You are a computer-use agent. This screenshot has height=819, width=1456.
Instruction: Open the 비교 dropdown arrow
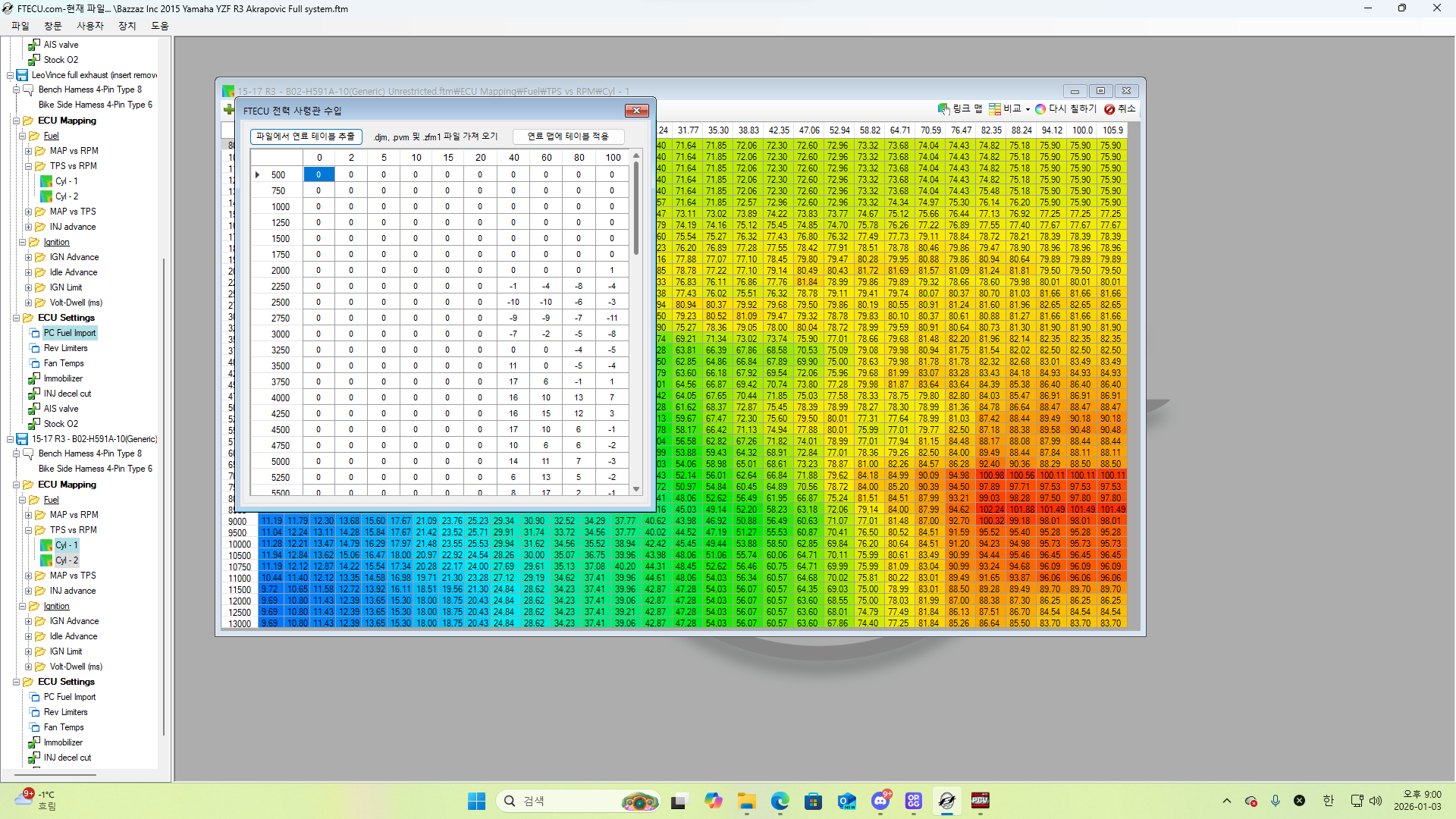pos(1028,109)
